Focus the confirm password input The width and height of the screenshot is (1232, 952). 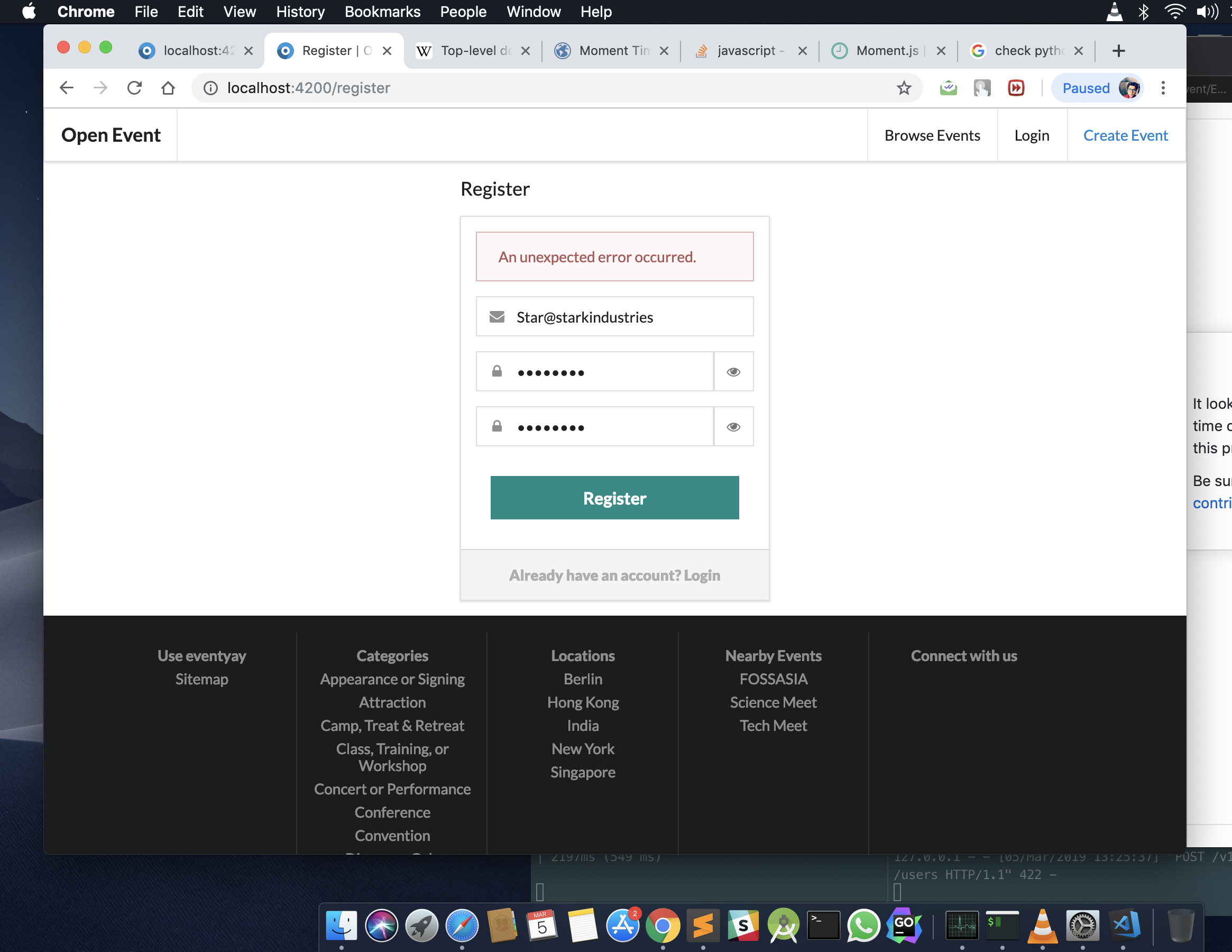click(594, 427)
